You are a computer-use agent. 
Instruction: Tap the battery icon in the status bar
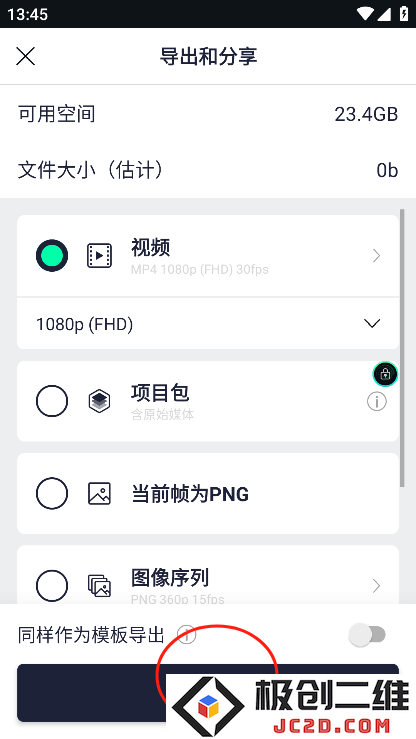[x=404, y=14]
